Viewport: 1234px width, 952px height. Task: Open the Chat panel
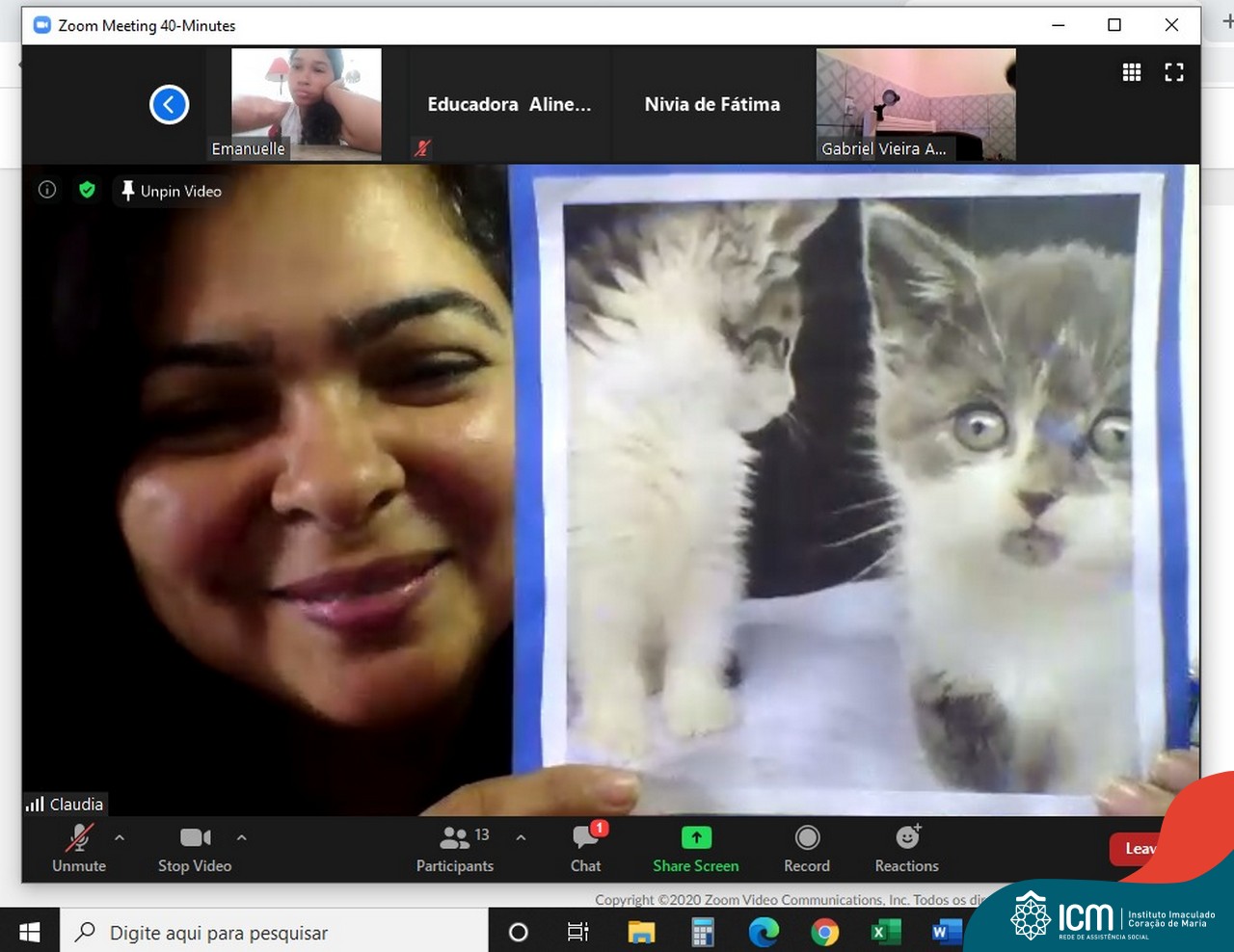click(585, 848)
